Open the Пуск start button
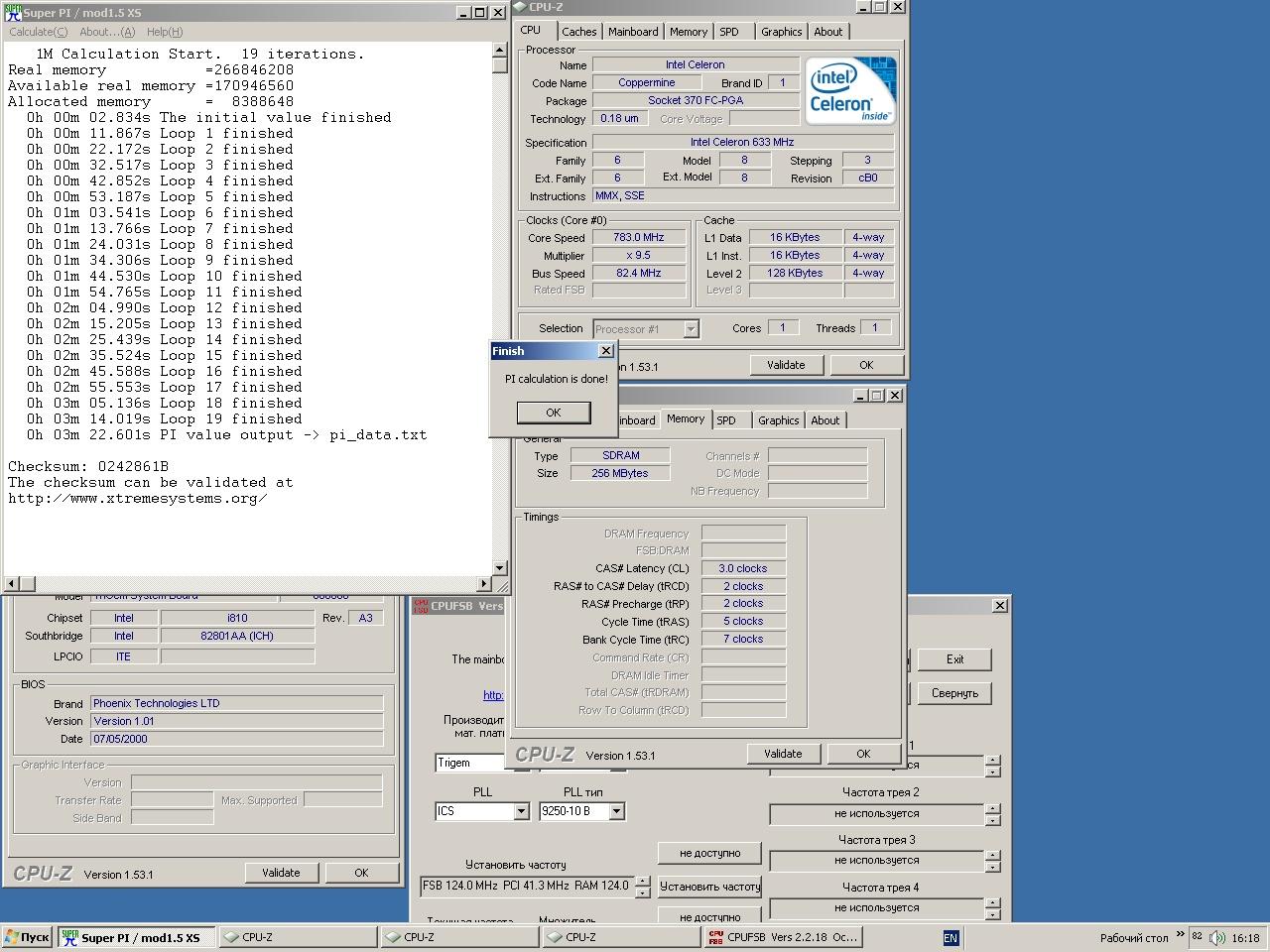The height and width of the screenshot is (952, 1270). point(27,937)
